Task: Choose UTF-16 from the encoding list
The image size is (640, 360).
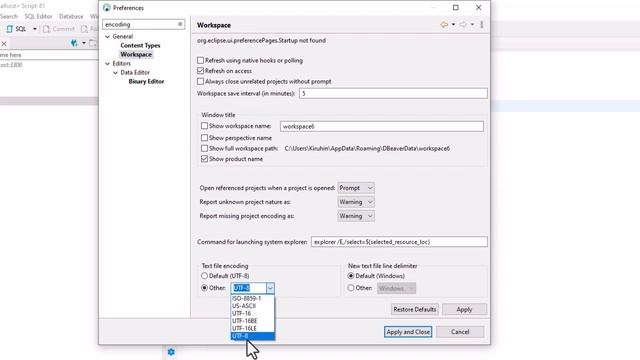Action: pos(253,313)
